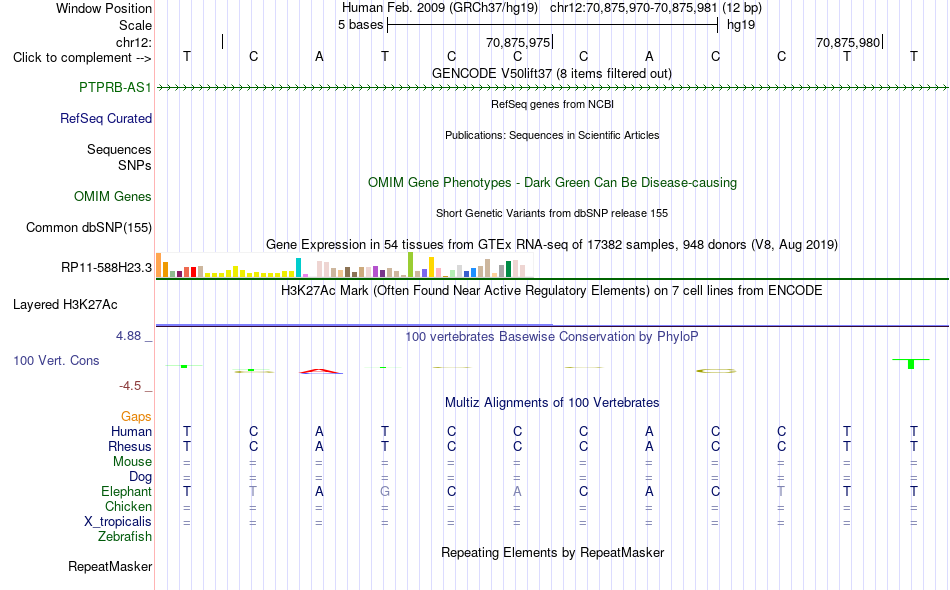
Task: Click the Scale label
Action: tap(136, 25)
